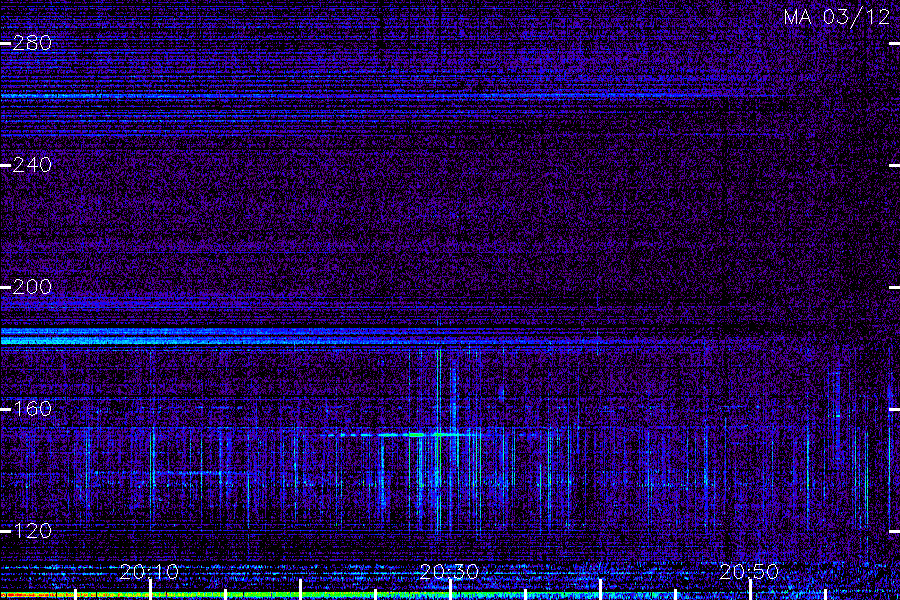Click the 280 frequency axis label
The width and height of the screenshot is (900, 600).
(32, 43)
